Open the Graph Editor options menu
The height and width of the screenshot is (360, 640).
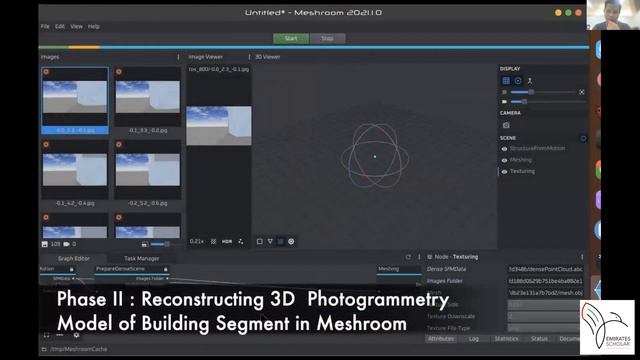click(419, 257)
